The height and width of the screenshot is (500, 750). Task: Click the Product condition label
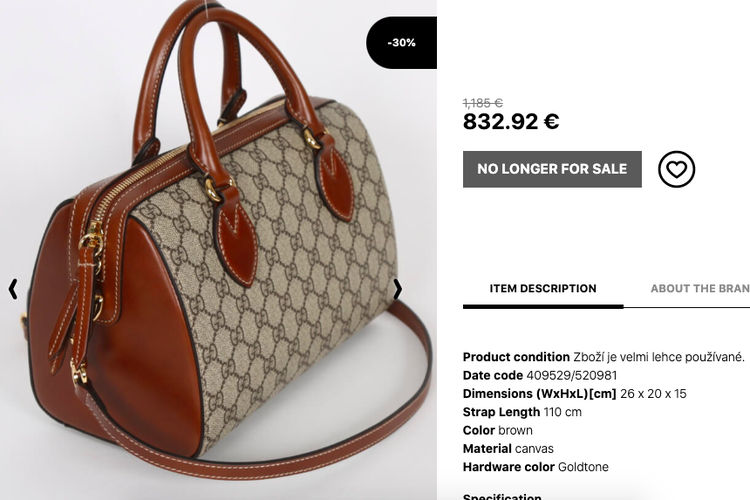(516, 357)
